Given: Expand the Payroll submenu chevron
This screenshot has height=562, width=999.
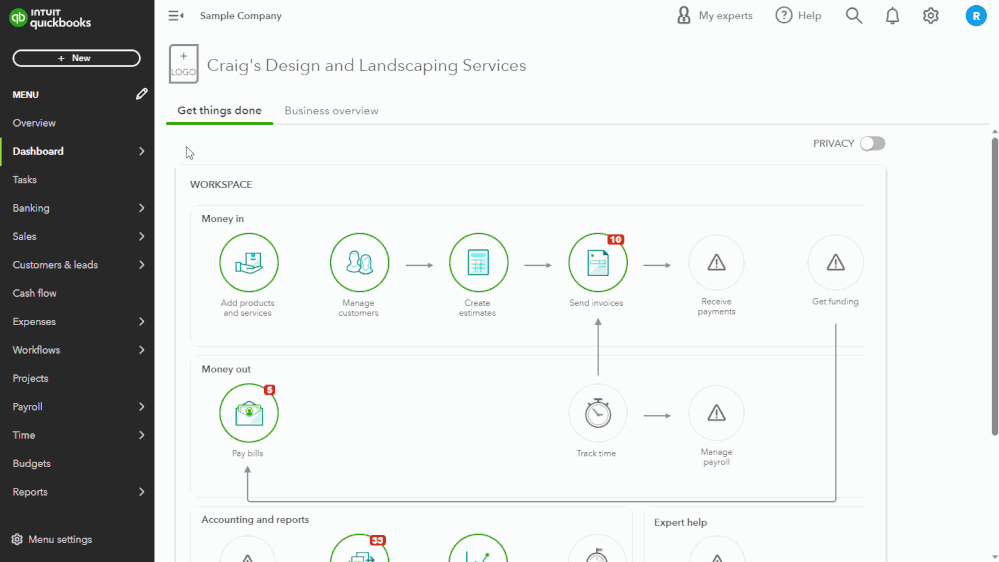Looking at the screenshot, I should tap(141, 407).
